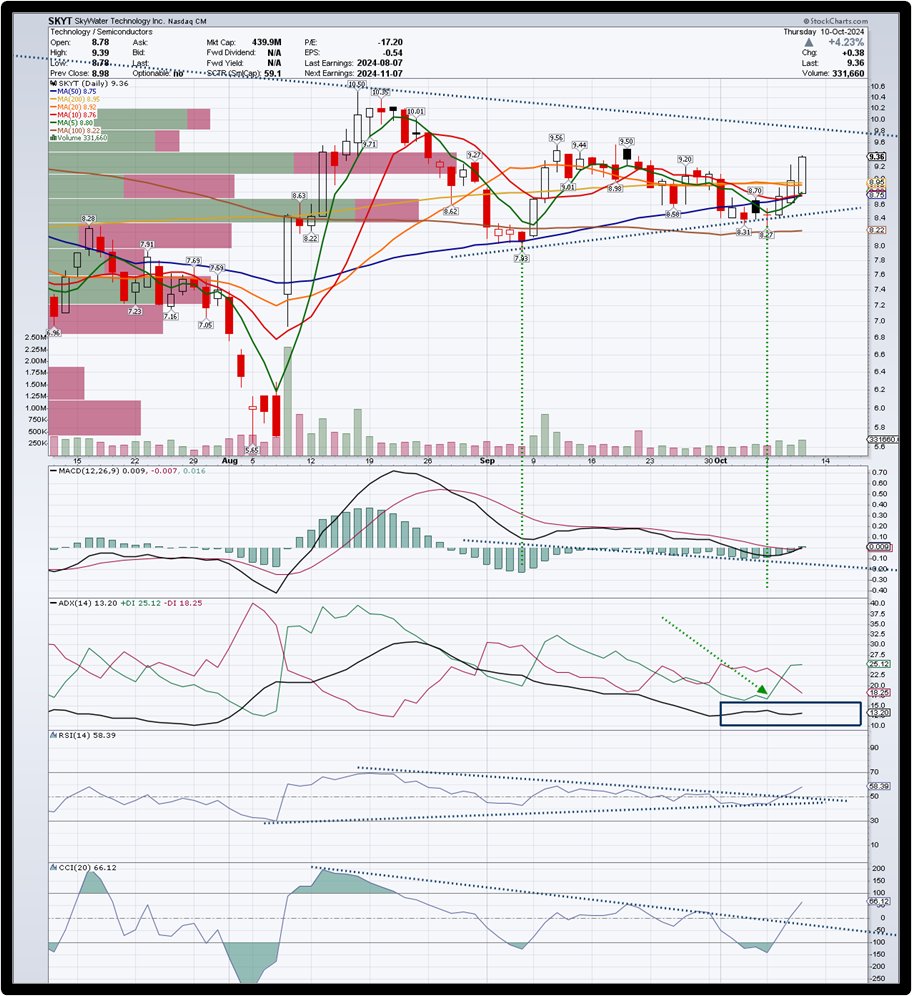Screen dimensions: 912x996
Task: Select the candlestick chart icon beside SKYT (Daily)
Action: tap(53, 84)
